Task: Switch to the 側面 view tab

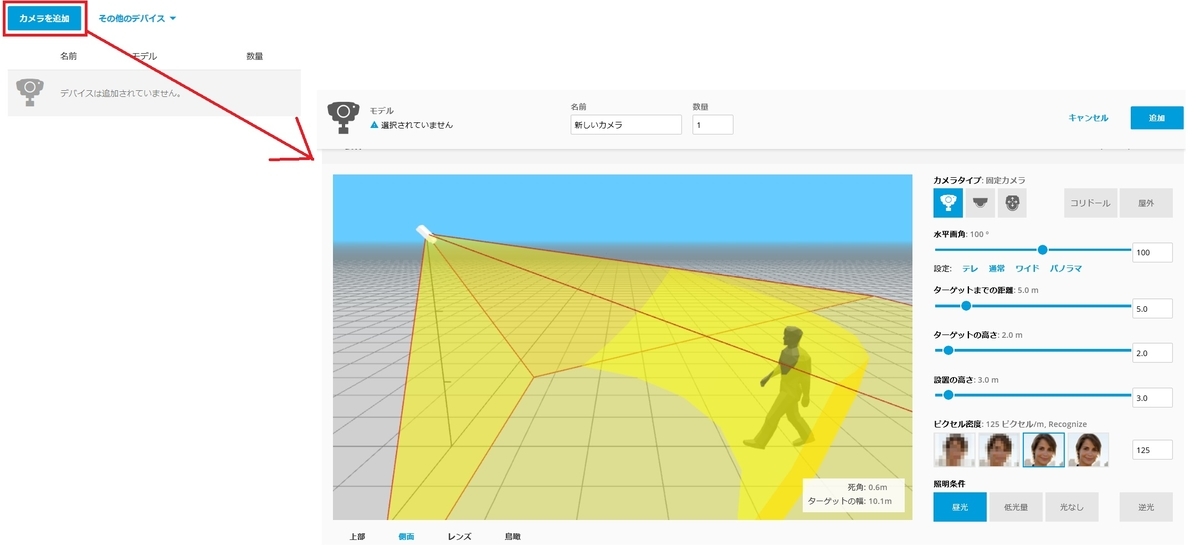Action: 406,537
